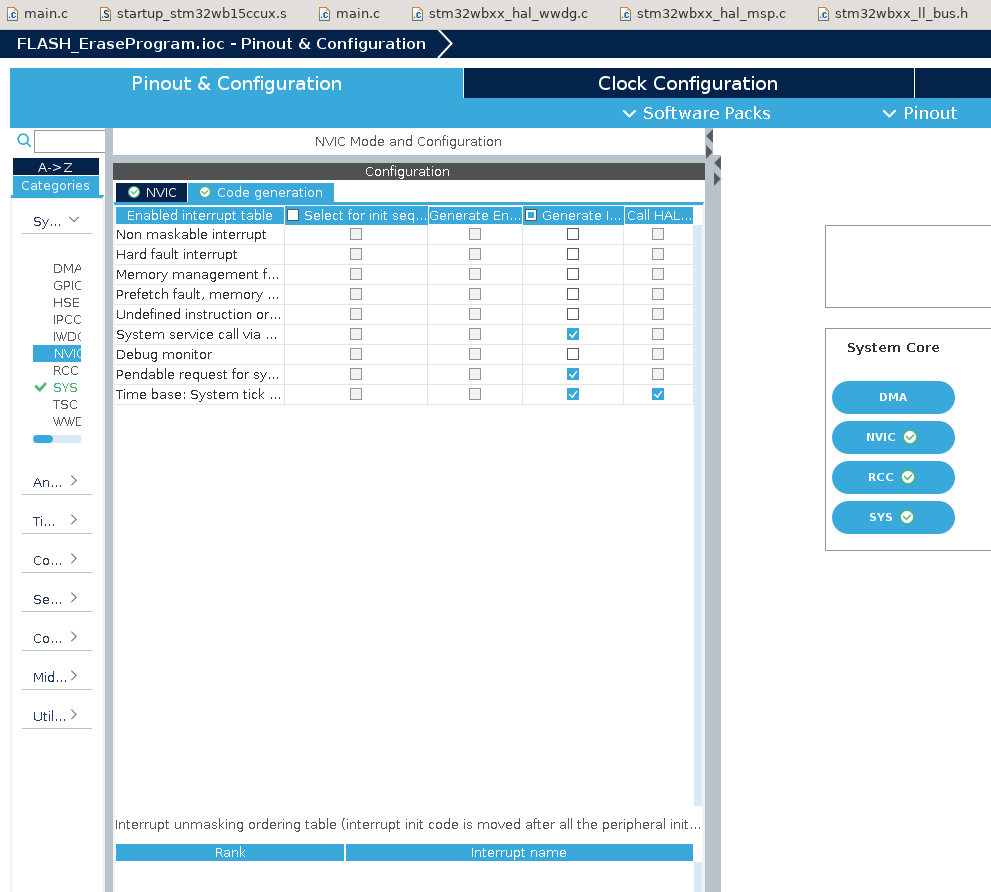This screenshot has width=991, height=892.
Task: Click the DMA button under System Core
Action: pos(893,397)
